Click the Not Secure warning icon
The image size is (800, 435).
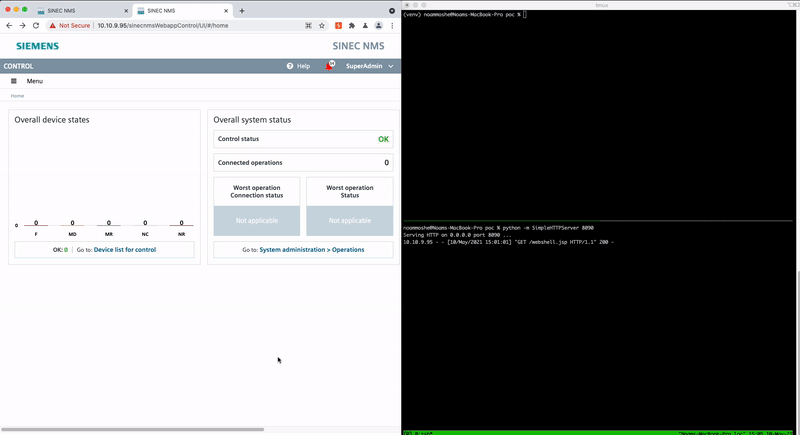(53, 25)
